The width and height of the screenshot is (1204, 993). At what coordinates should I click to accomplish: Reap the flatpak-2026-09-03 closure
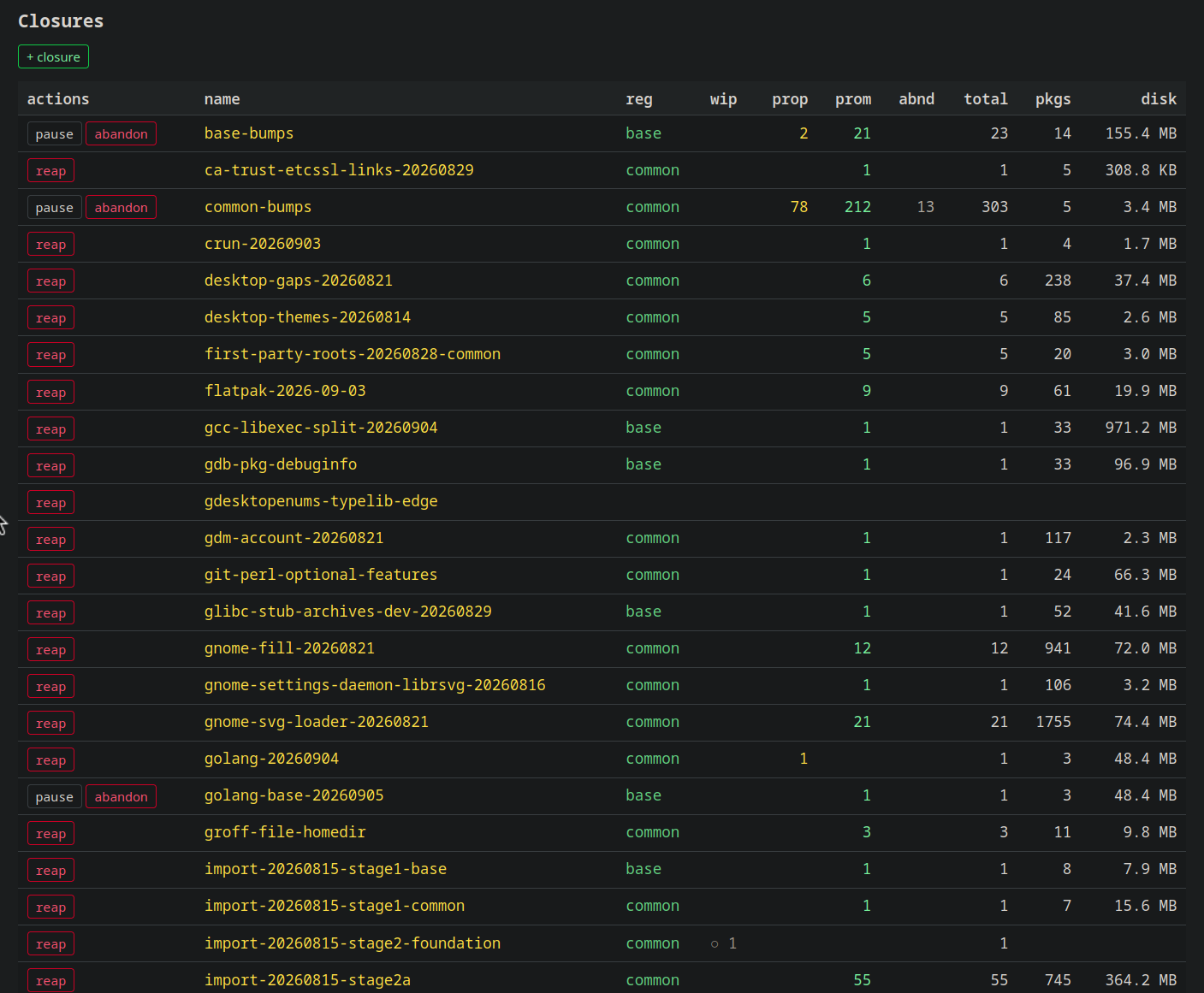pyautogui.click(x=51, y=392)
